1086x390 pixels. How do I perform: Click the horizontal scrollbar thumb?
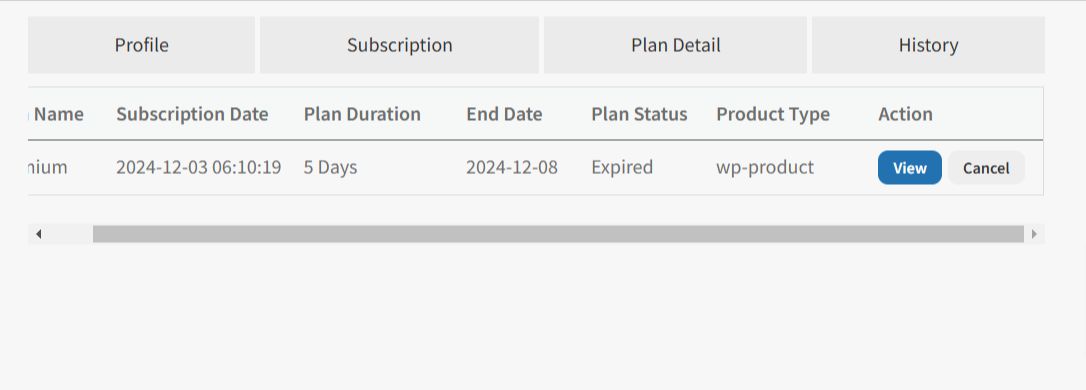point(558,234)
